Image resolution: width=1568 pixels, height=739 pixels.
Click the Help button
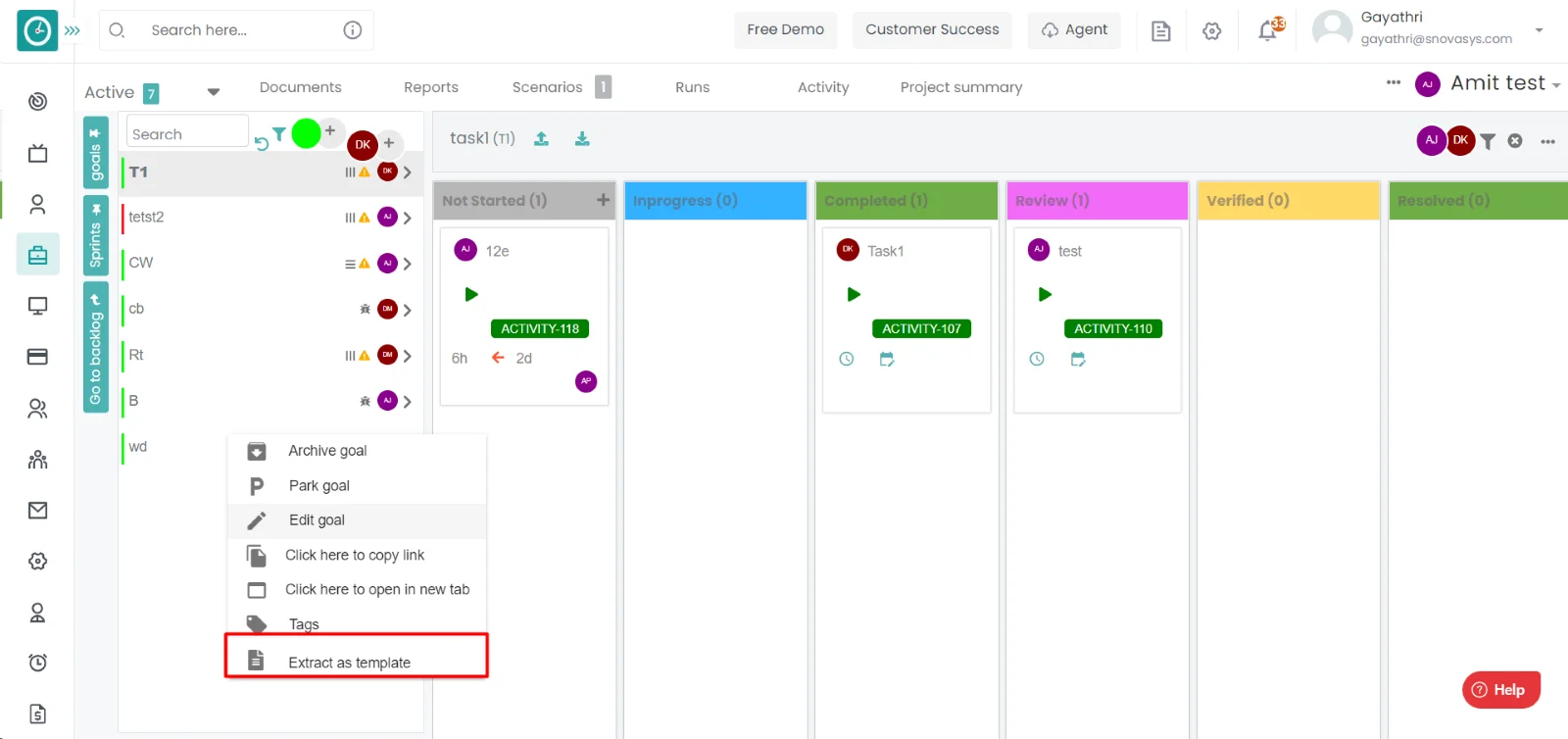tap(1501, 689)
